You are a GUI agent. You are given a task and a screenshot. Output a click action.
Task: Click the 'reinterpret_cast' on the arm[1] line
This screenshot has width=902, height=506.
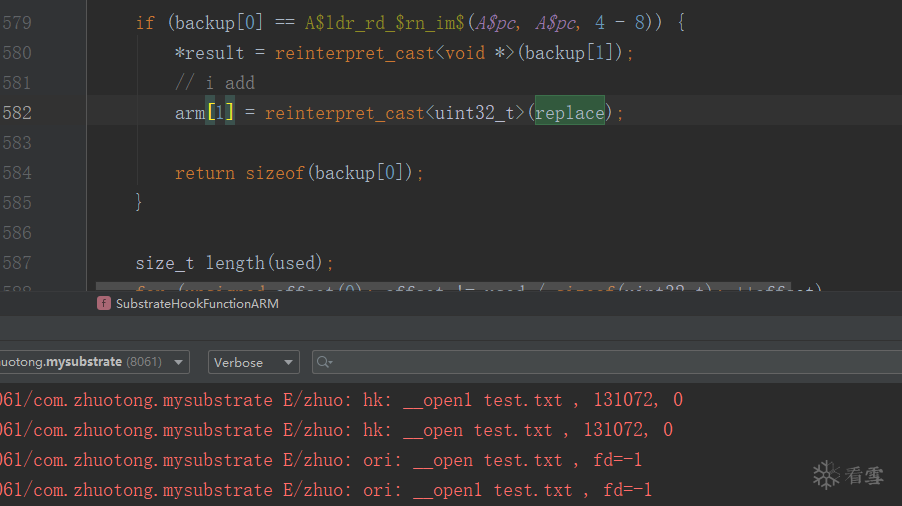(345, 113)
